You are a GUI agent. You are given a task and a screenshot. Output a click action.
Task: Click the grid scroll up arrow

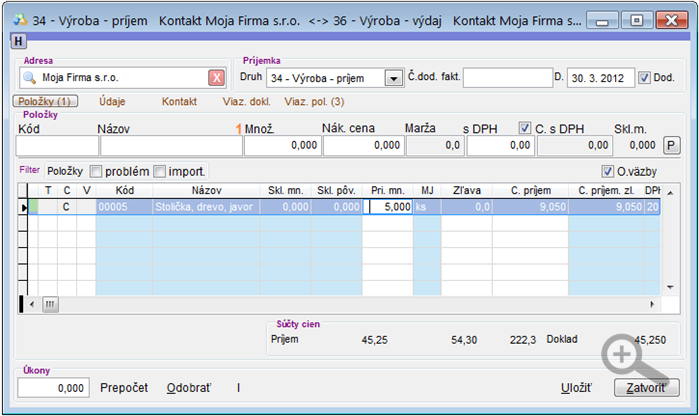tap(670, 193)
